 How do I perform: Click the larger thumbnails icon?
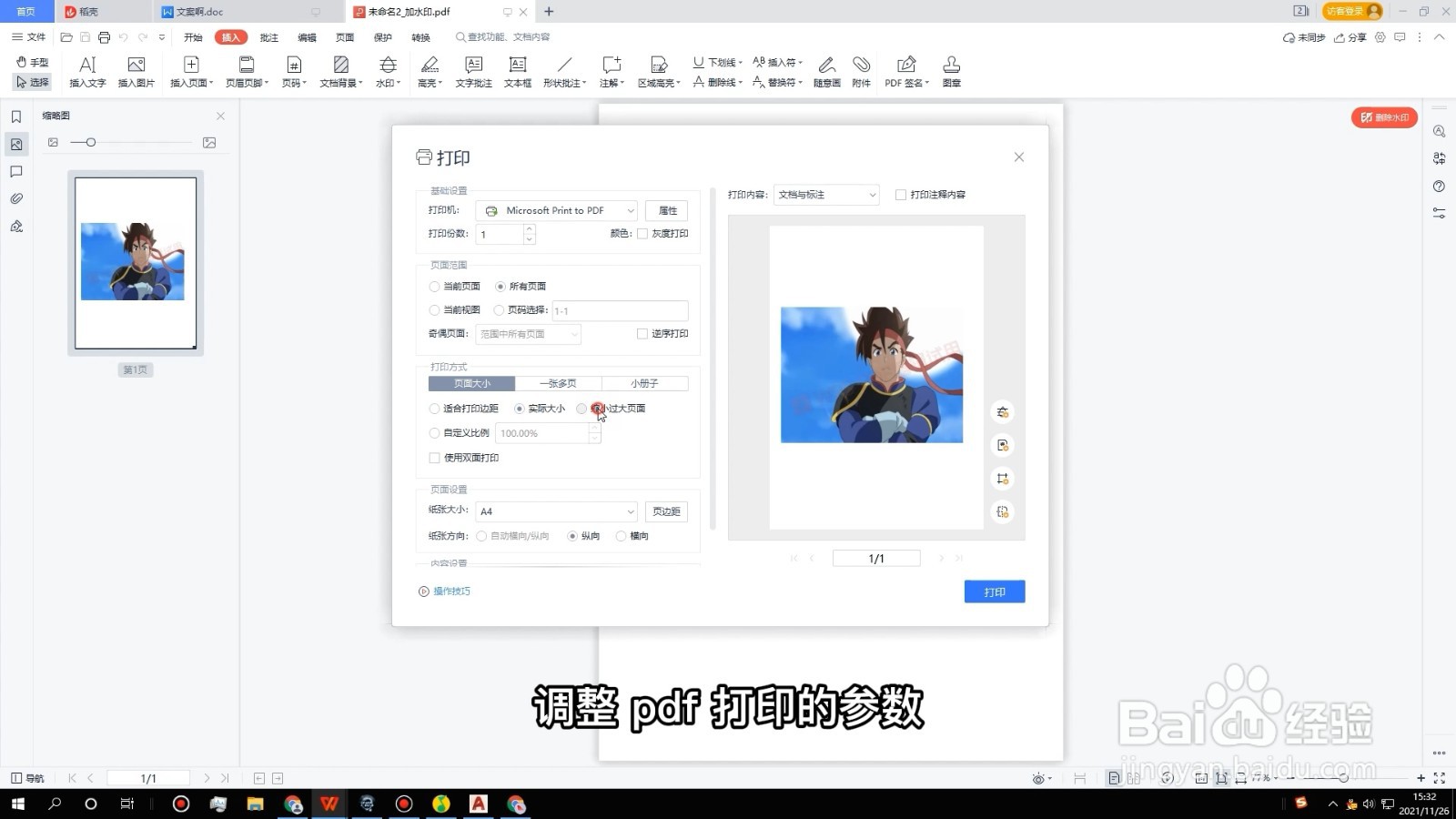pos(209,142)
